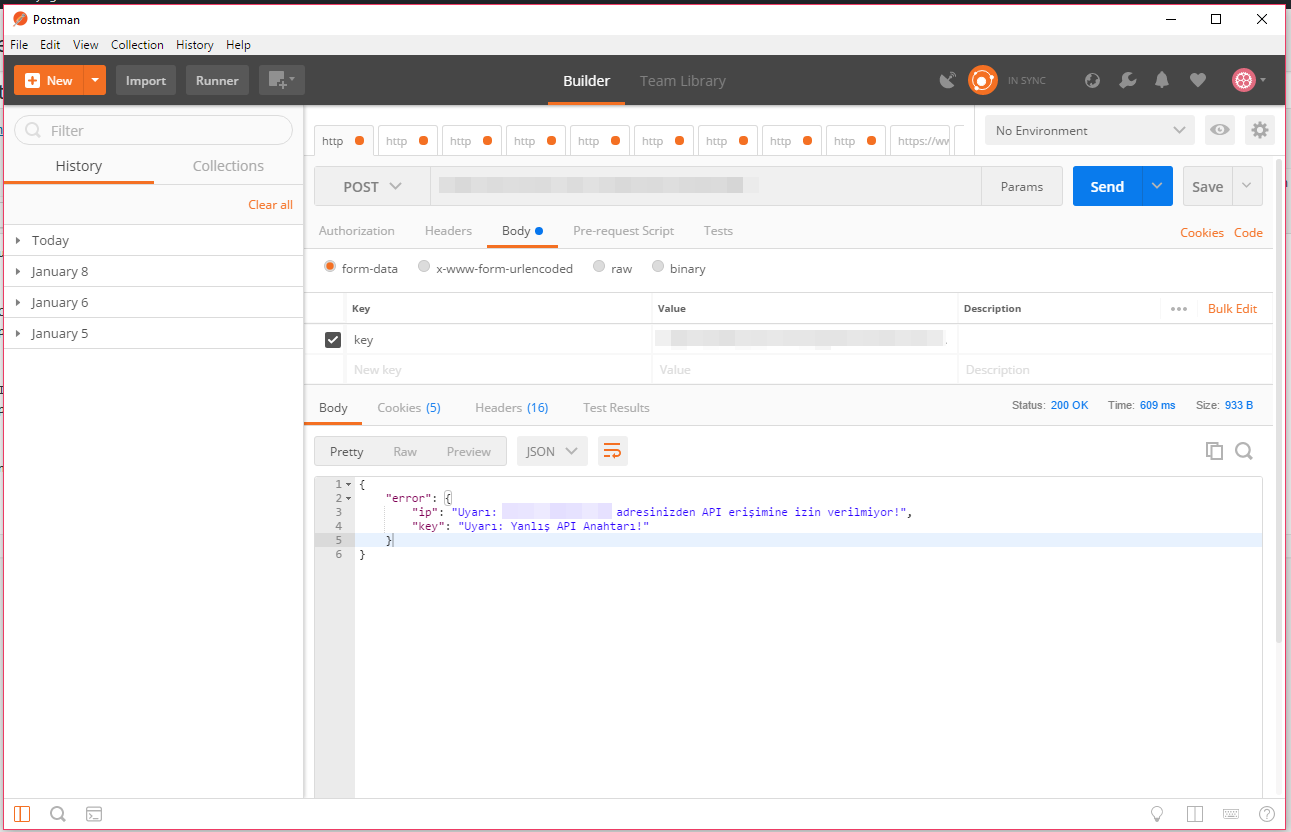Click the orange sync status icon
This screenshot has height=832, width=1291.
(983, 81)
